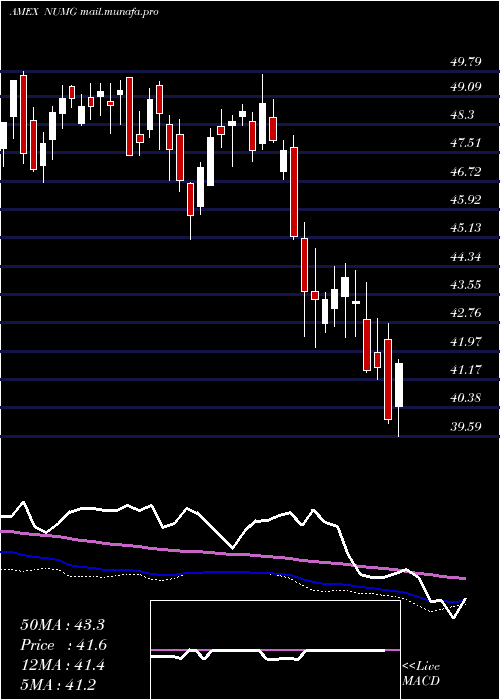This screenshot has height=700, width=500.
Task: Click the 12MA : 41.4 readout
Action: [62, 665]
